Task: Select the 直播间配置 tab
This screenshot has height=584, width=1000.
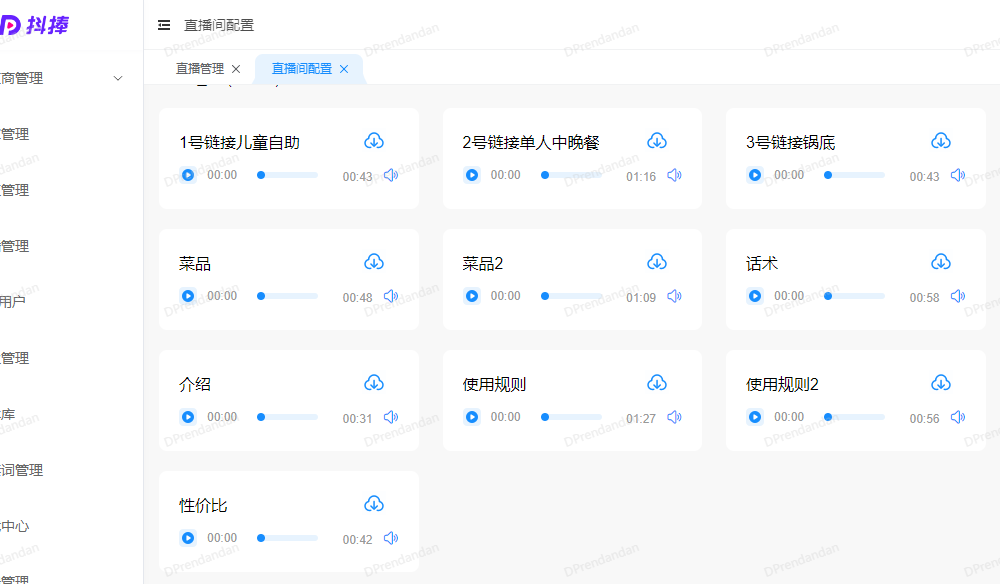Action: 301,69
